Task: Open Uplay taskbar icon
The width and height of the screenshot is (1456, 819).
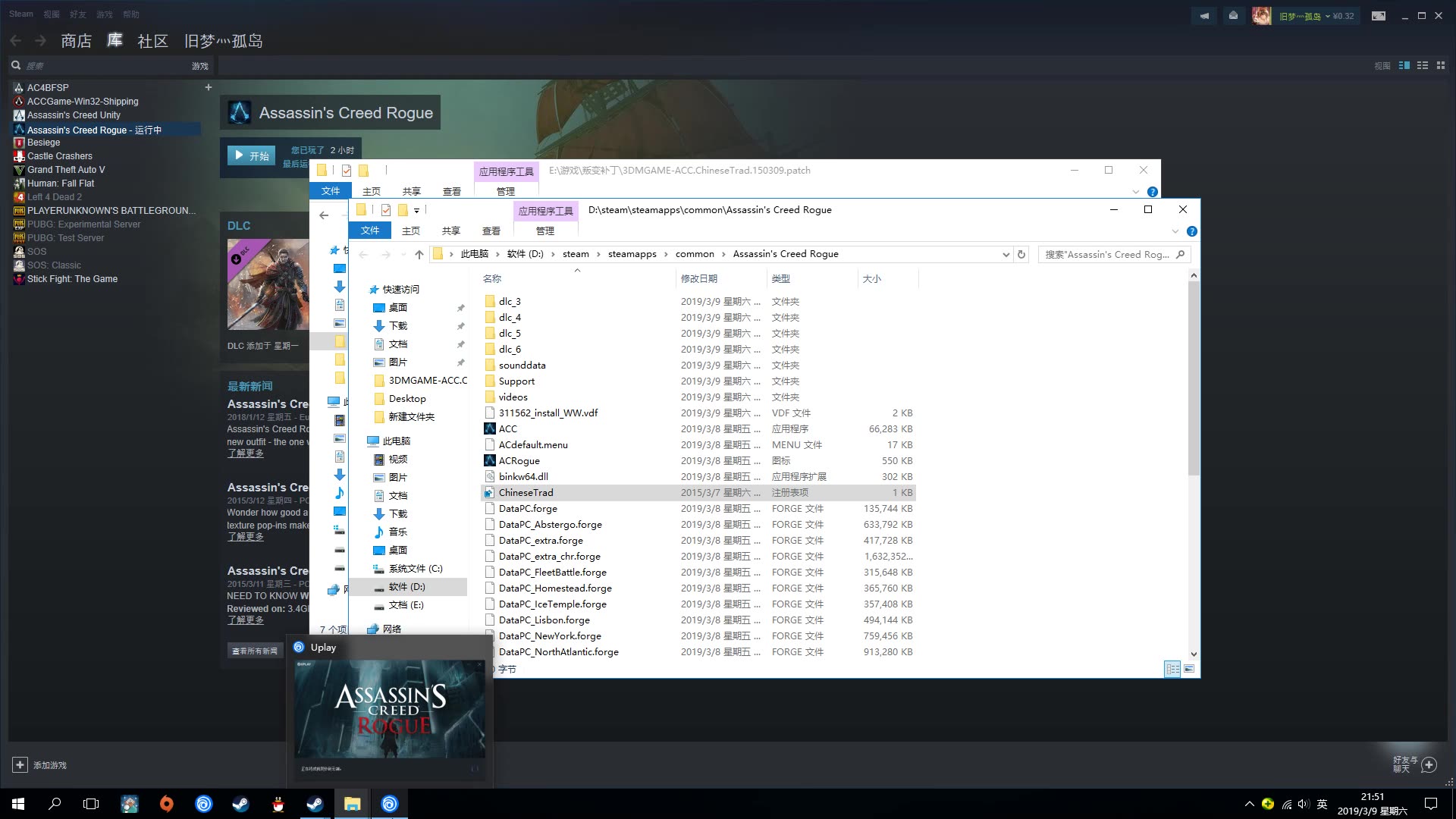Action: [389, 804]
